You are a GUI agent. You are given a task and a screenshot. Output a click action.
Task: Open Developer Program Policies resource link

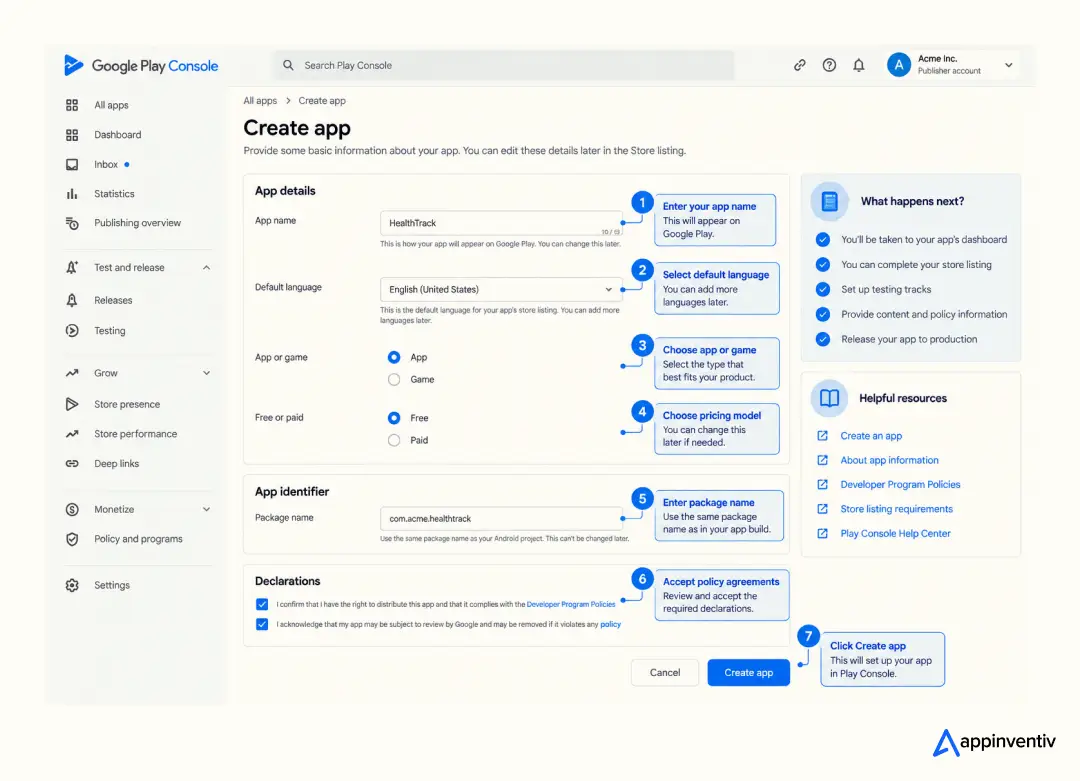900,484
